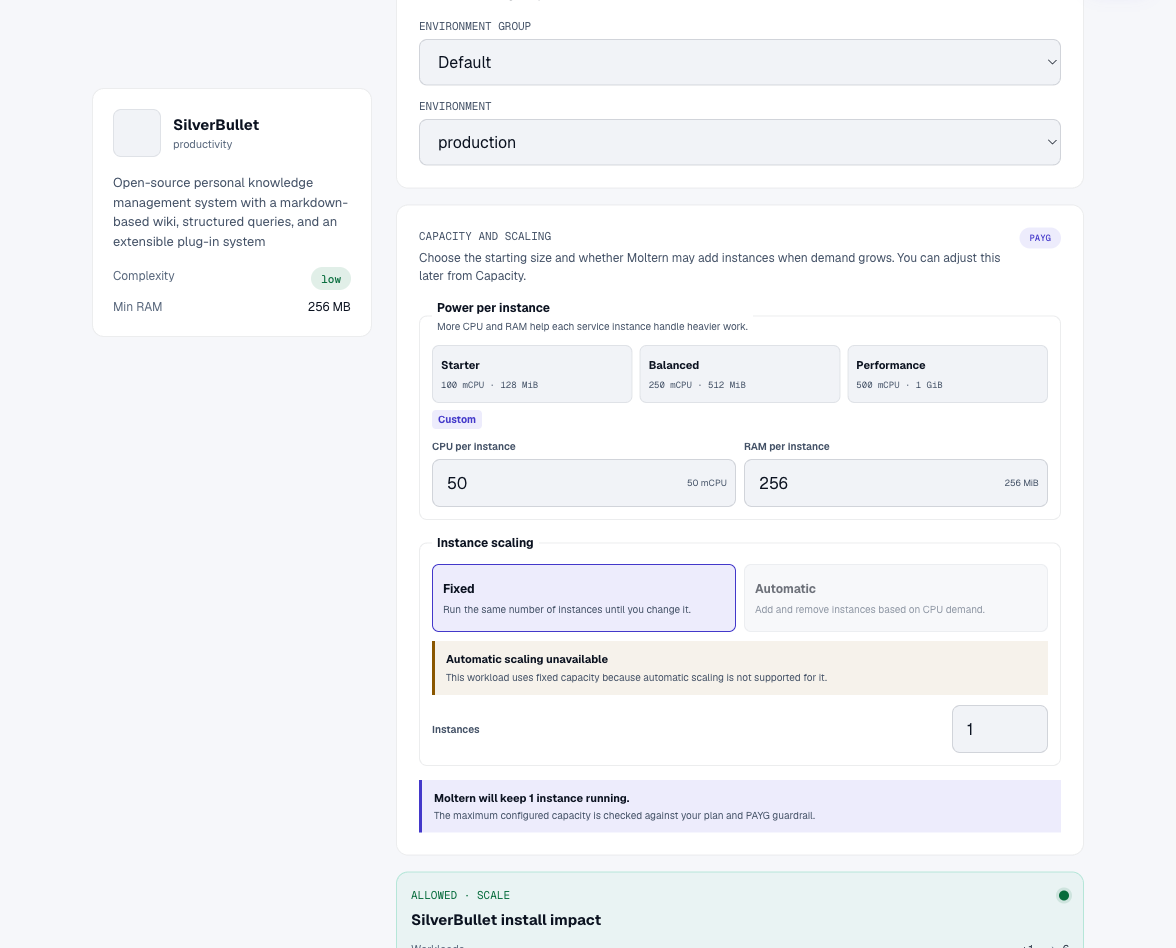Open the Environment Group dropdown showing Default
This screenshot has height=948, width=1176.
point(740,62)
